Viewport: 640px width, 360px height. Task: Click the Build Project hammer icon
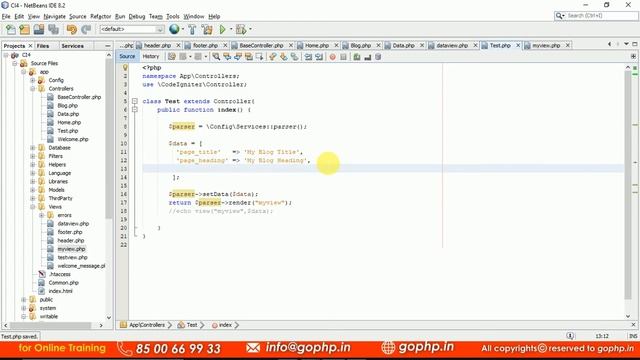192,29
